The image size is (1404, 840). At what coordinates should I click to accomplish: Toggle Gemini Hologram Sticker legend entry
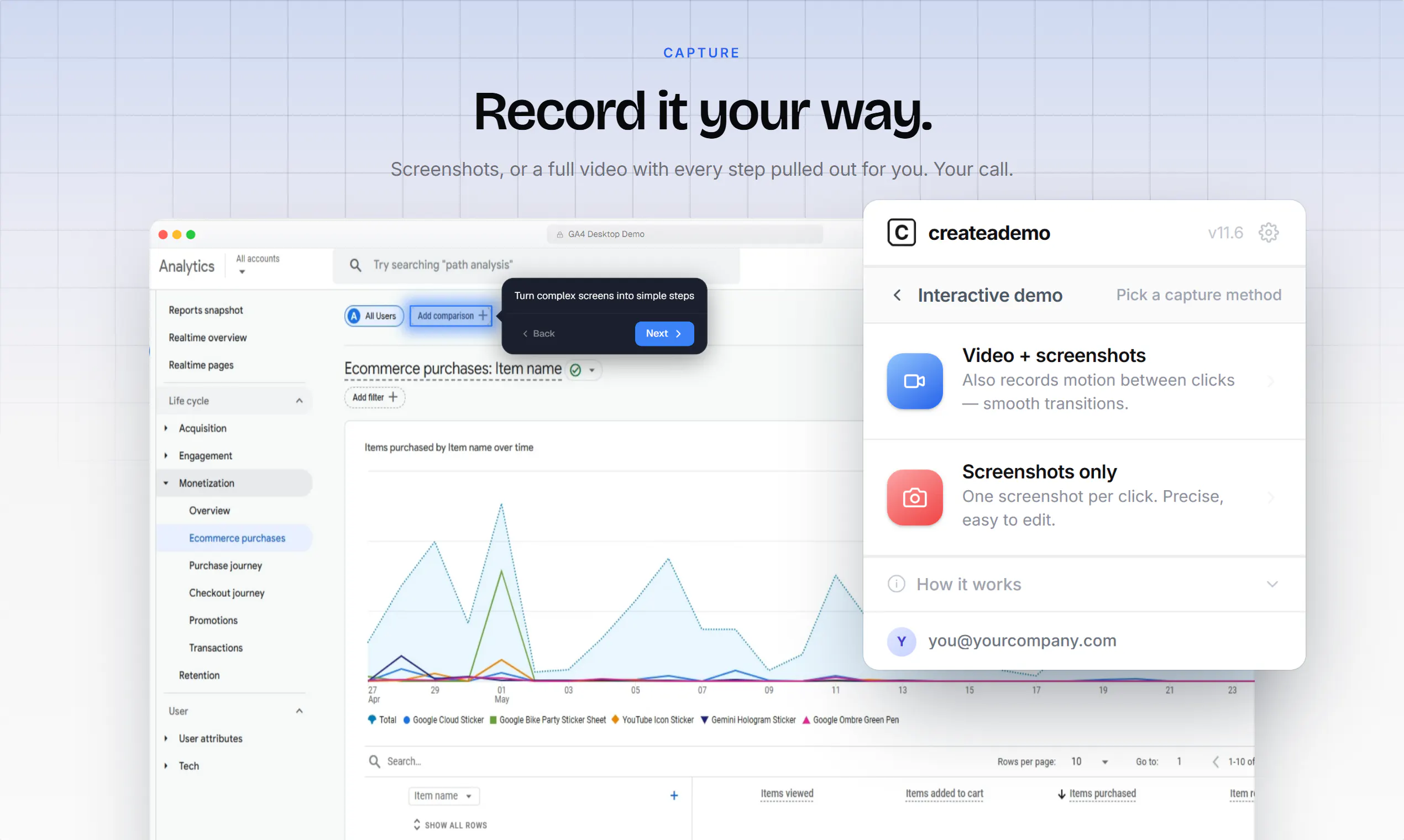(748, 720)
